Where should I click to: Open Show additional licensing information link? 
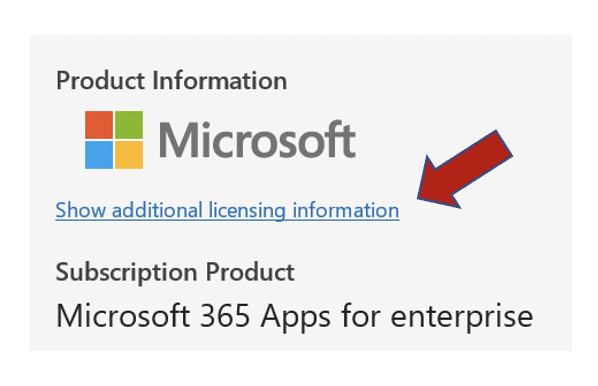pyautogui.click(x=227, y=211)
